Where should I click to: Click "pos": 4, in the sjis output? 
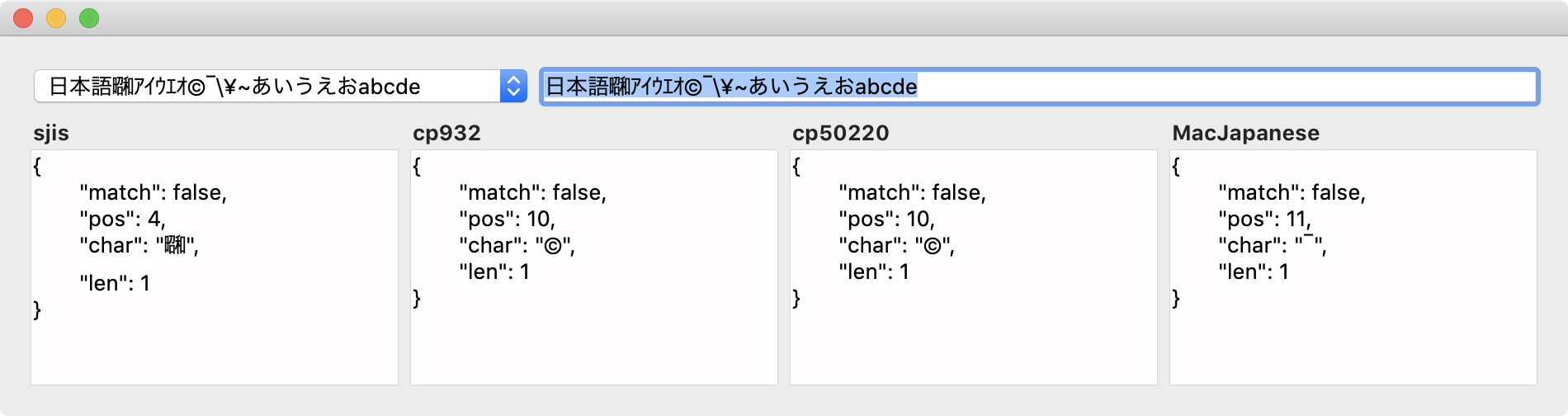(x=123, y=220)
